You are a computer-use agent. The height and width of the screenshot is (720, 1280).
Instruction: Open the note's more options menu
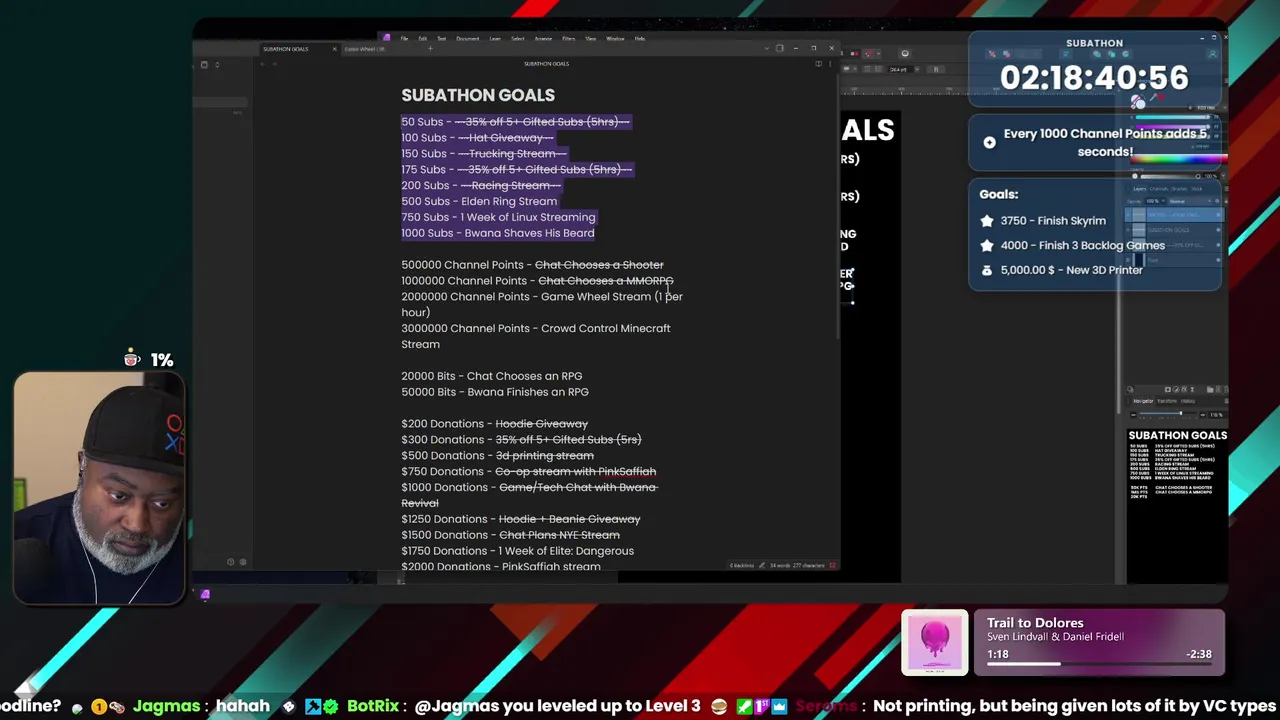coord(830,64)
